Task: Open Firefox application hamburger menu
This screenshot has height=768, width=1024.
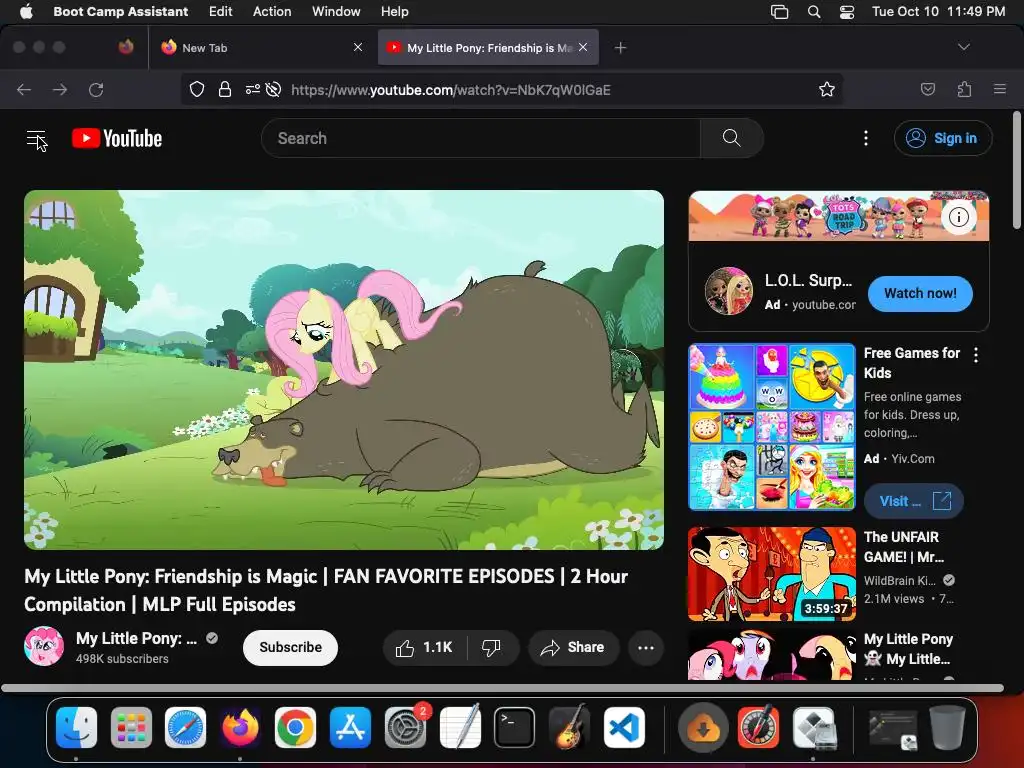Action: pos(1000,89)
